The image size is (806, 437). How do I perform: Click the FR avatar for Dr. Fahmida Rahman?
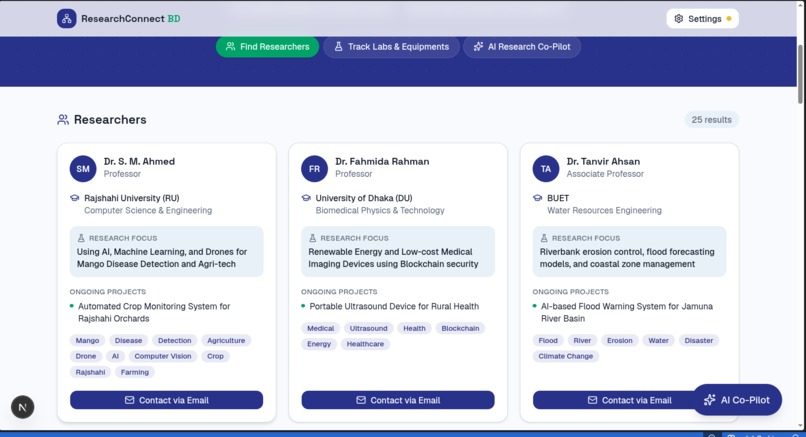pos(314,169)
